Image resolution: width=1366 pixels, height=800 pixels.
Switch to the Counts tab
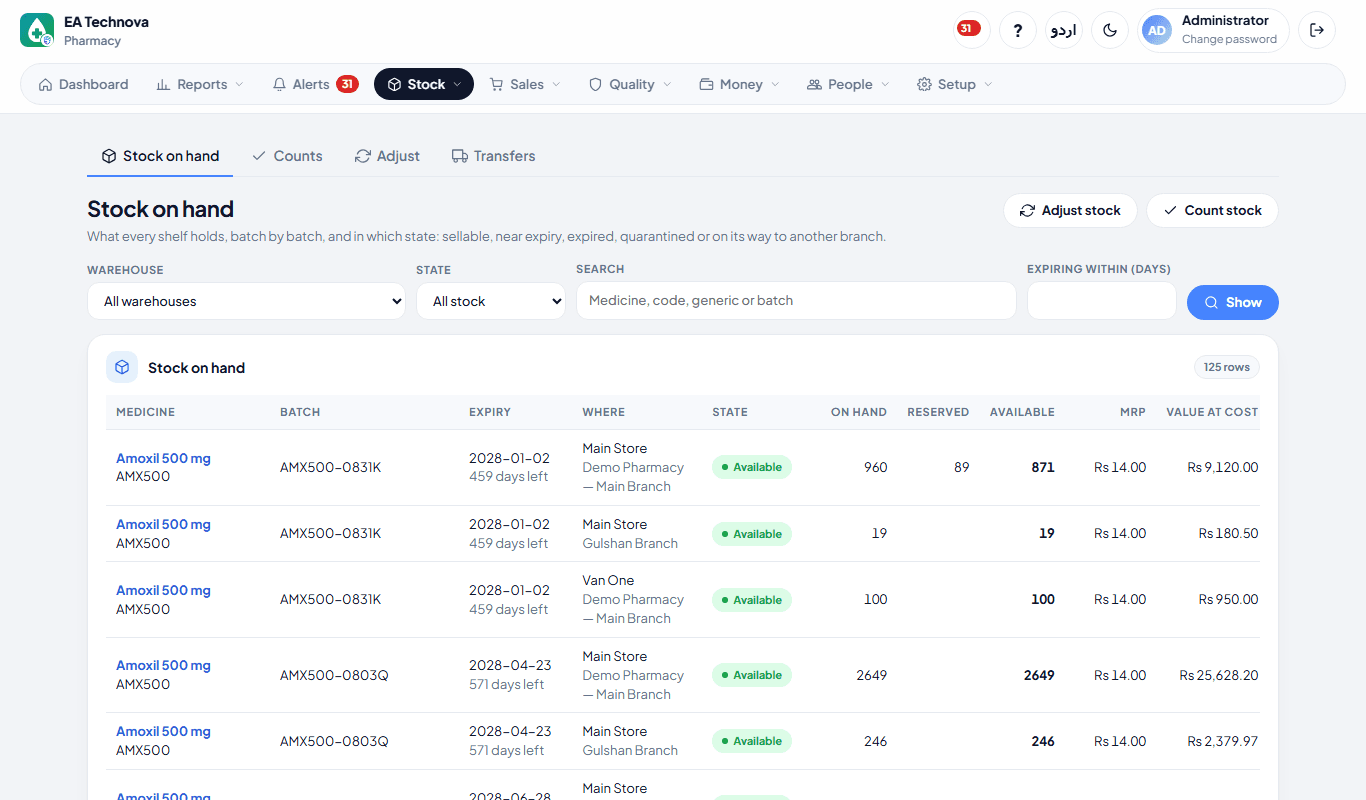287,156
